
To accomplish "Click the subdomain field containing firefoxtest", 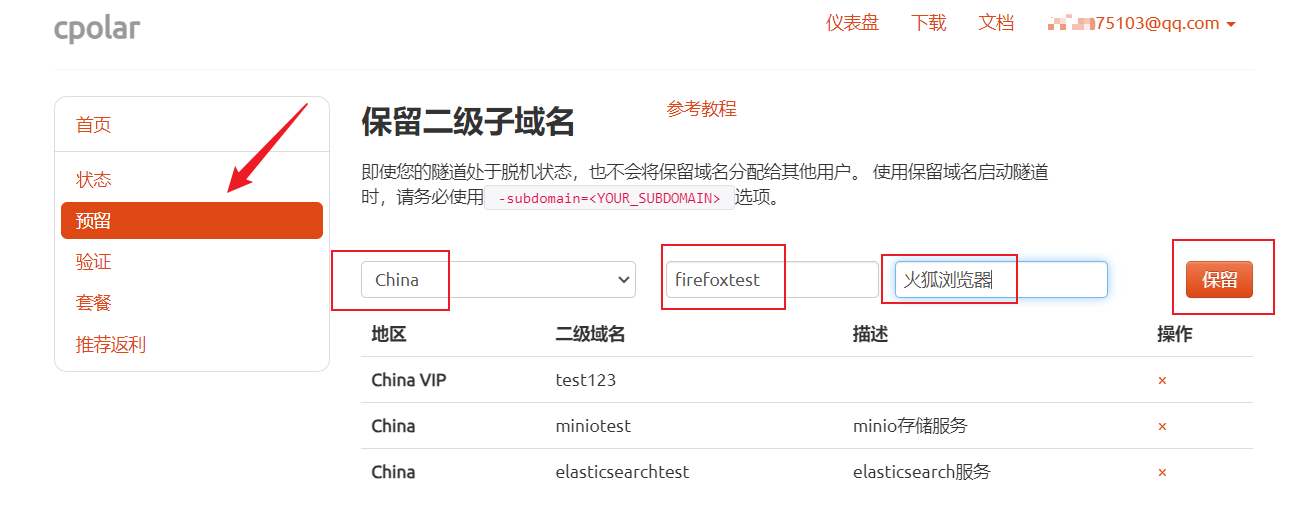I will (772, 280).
